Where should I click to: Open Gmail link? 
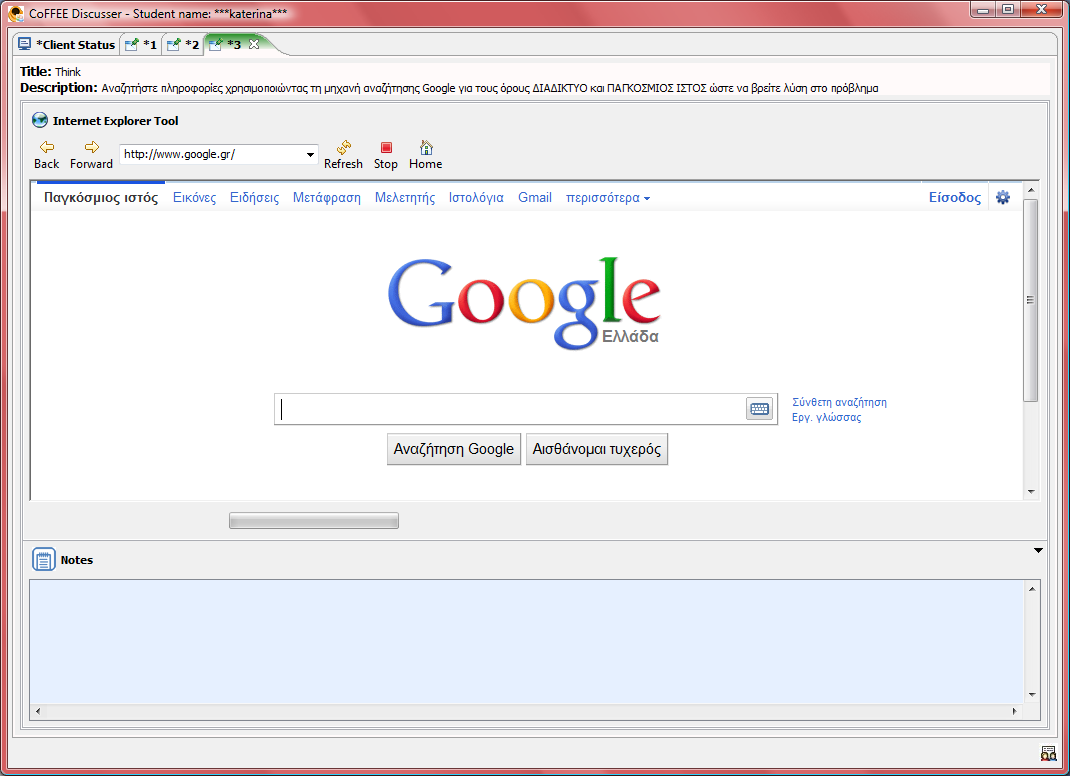(535, 198)
